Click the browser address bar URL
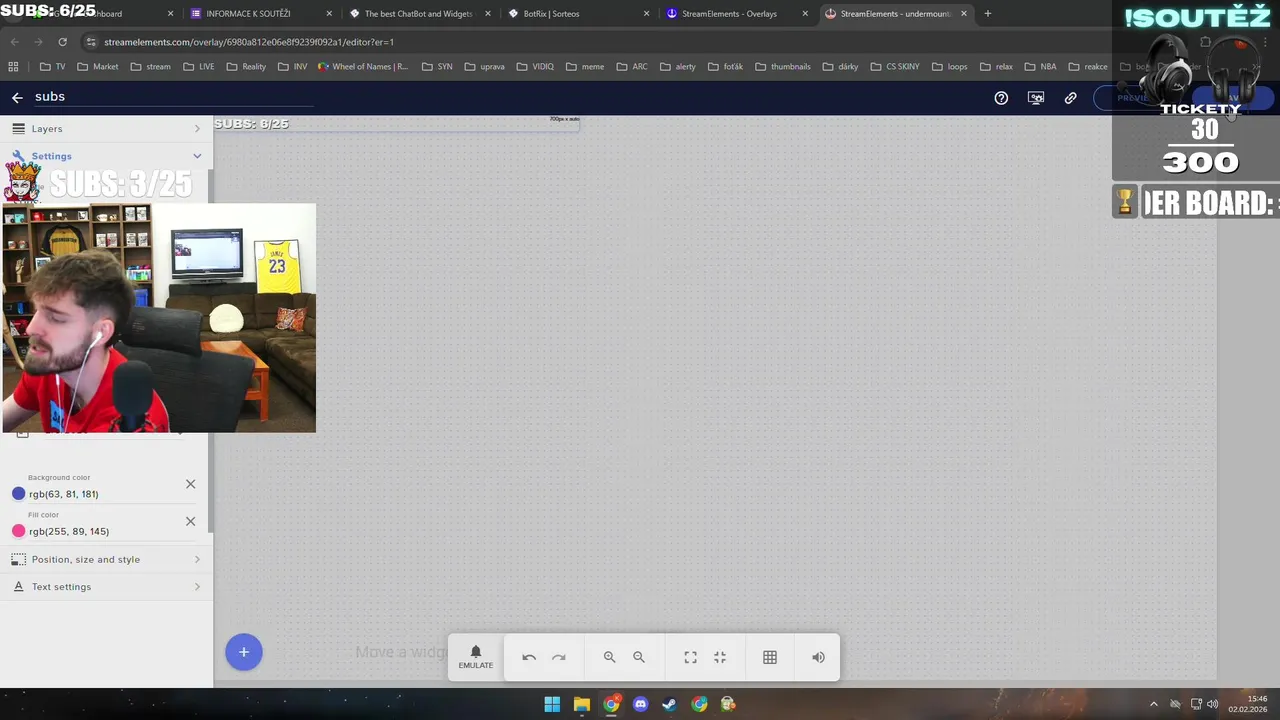 click(x=249, y=42)
